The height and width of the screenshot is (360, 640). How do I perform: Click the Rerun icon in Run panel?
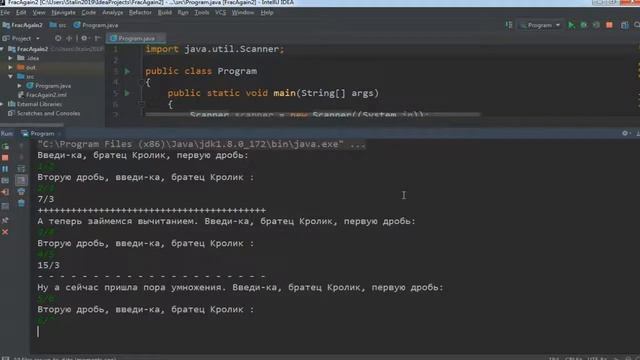pyautogui.click(x=5, y=146)
